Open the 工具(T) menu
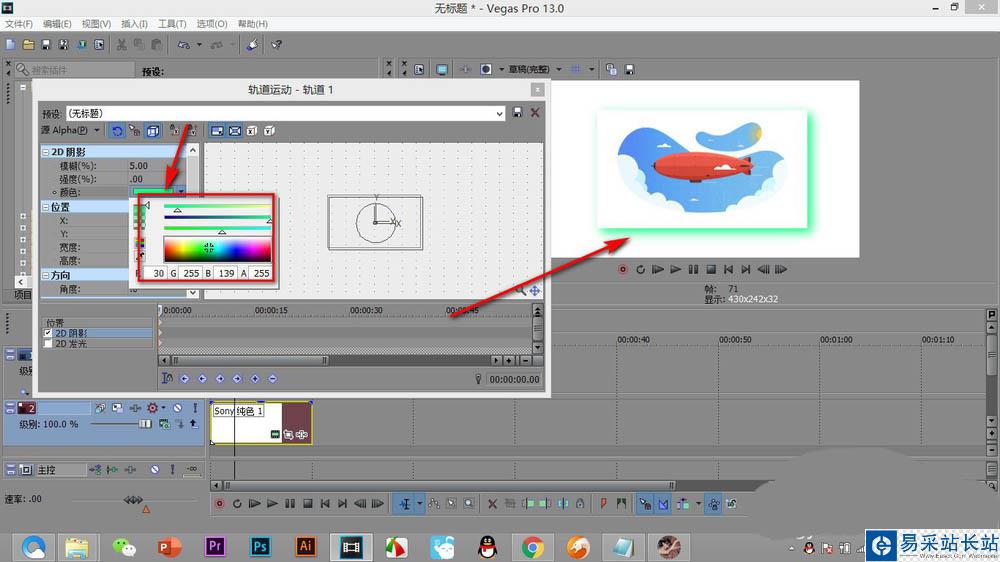The width and height of the screenshot is (1000, 562). tap(172, 24)
